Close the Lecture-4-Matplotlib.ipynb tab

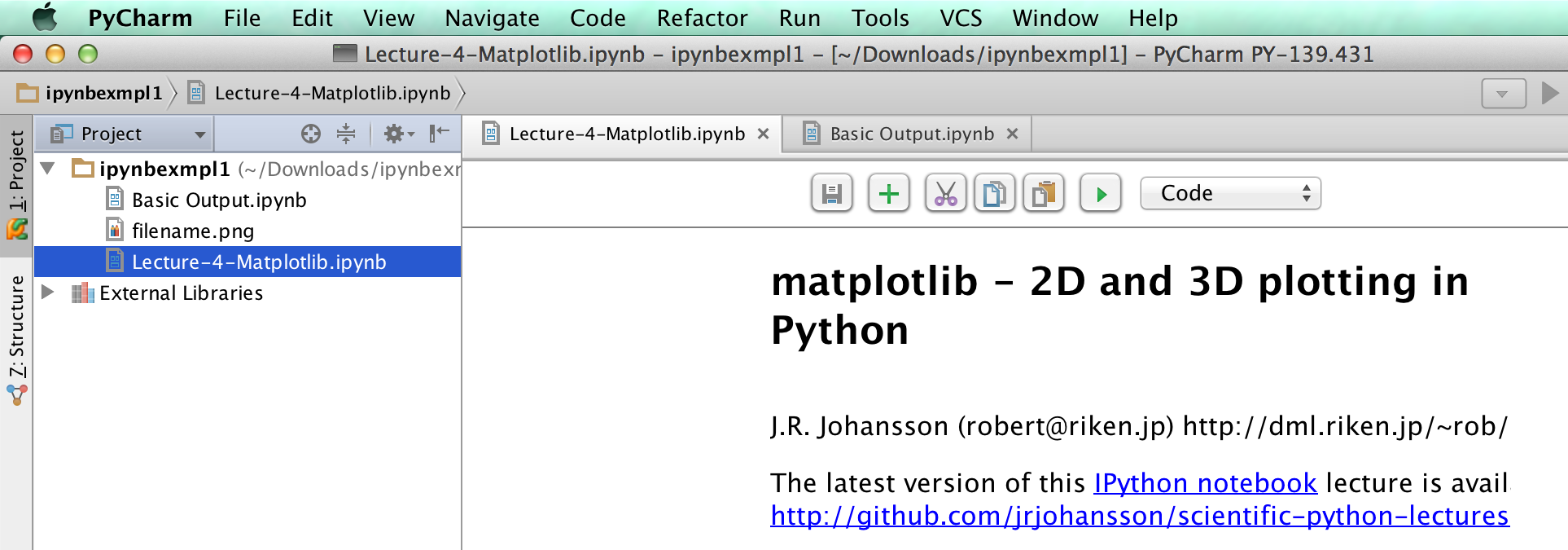763,134
